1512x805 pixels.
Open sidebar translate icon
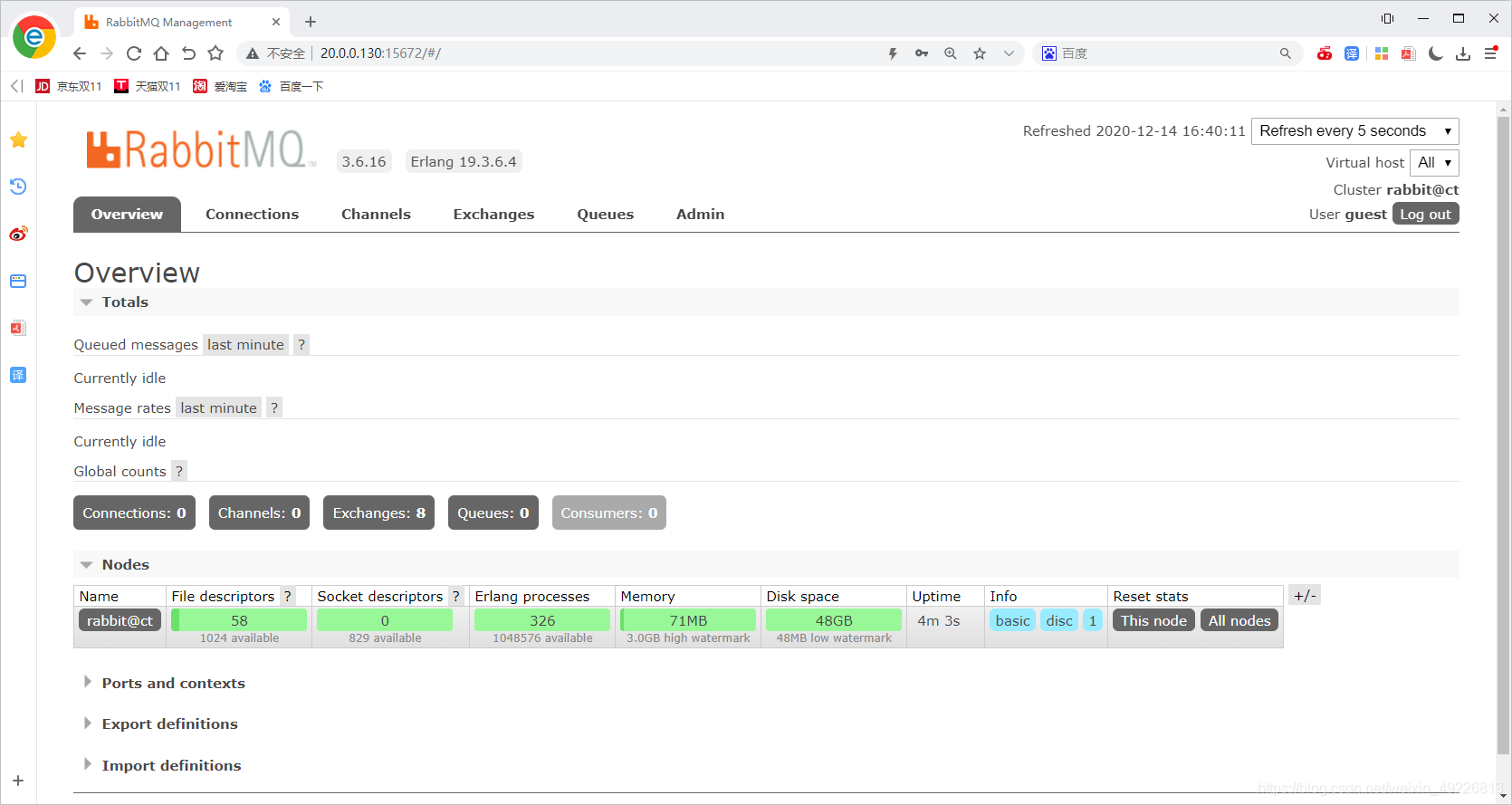click(x=18, y=375)
